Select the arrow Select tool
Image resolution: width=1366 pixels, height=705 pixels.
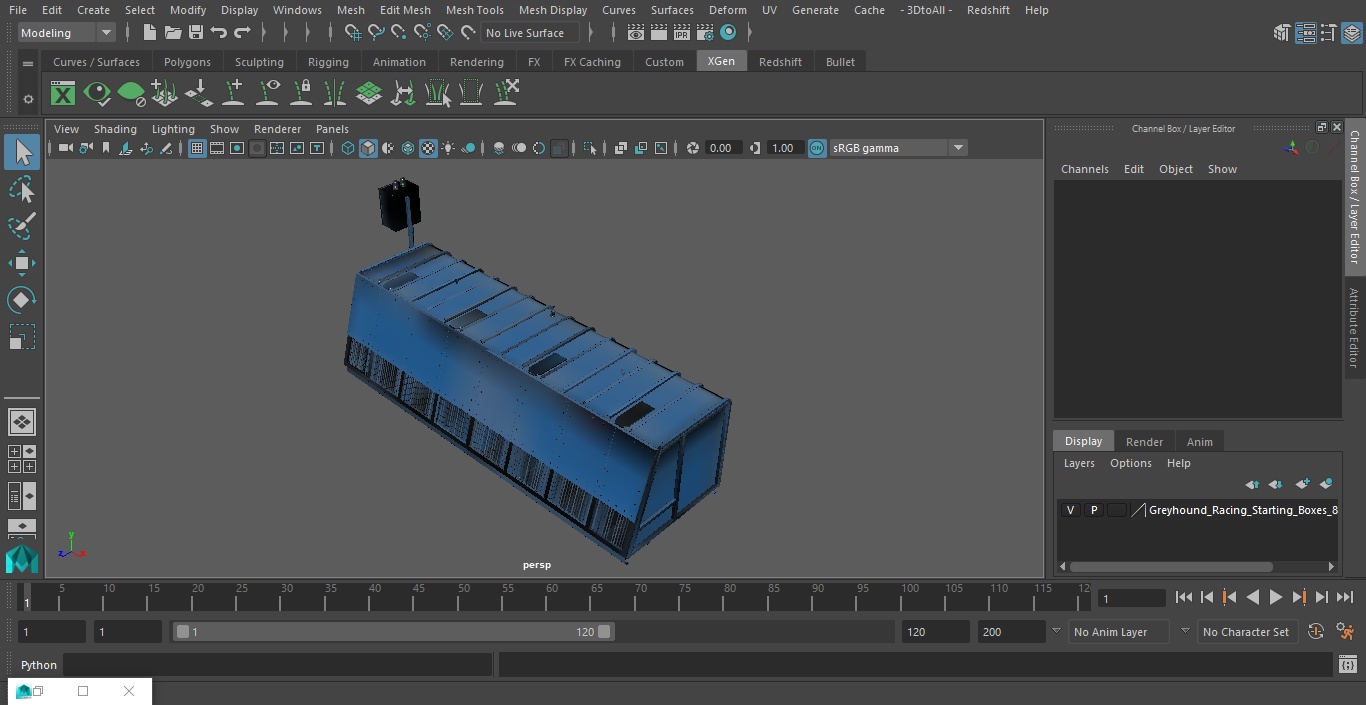pyautogui.click(x=22, y=152)
